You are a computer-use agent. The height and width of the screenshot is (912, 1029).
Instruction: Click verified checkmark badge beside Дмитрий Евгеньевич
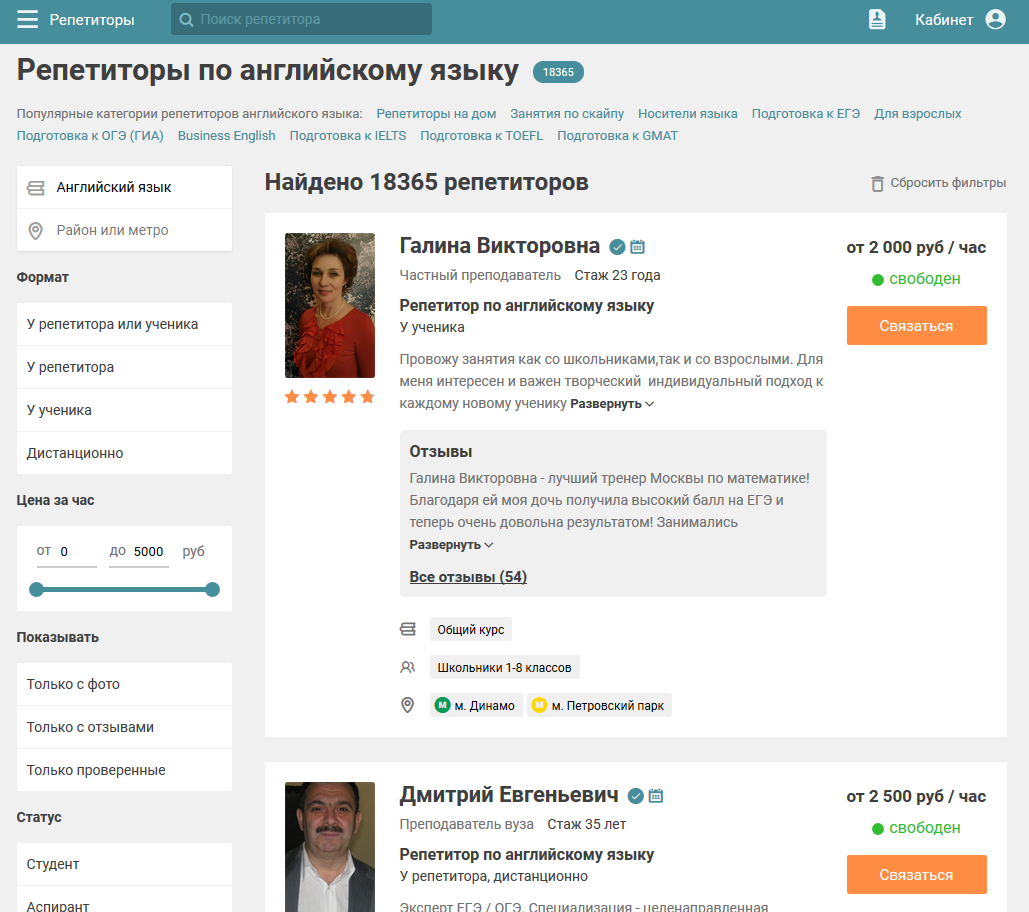(635, 796)
